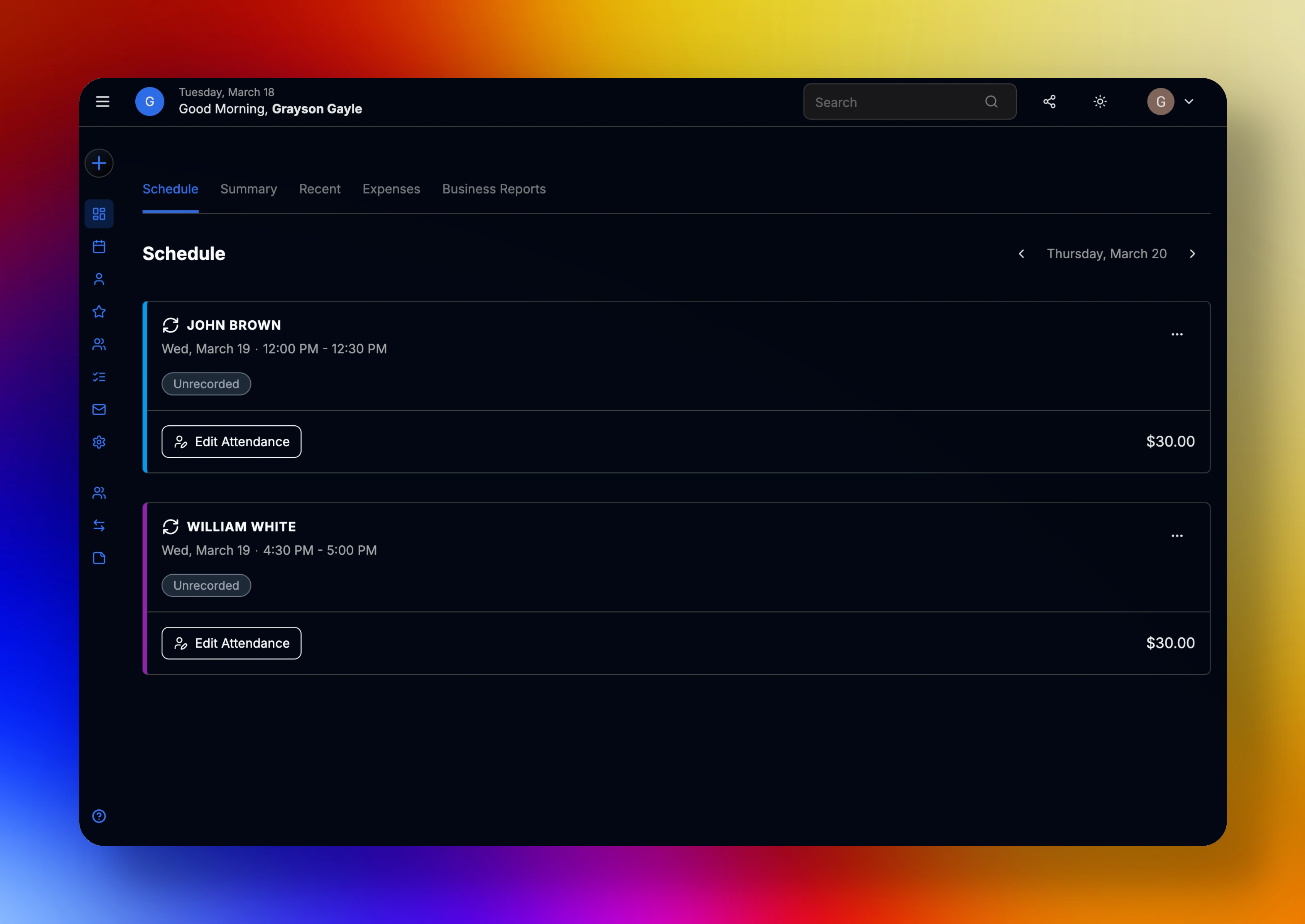The width and height of the screenshot is (1305, 924).
Task: Expand the account dropdown chevron
Action: 1189,102
